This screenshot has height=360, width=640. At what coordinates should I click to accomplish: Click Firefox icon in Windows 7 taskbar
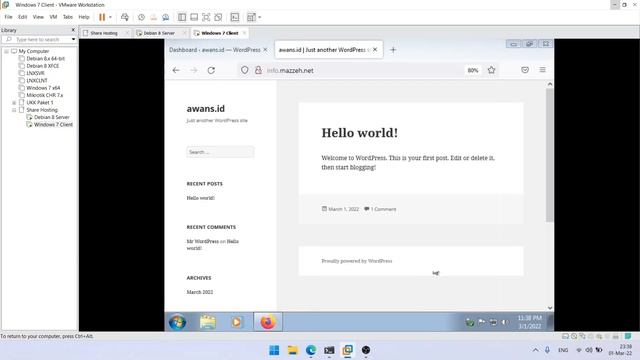268,322
